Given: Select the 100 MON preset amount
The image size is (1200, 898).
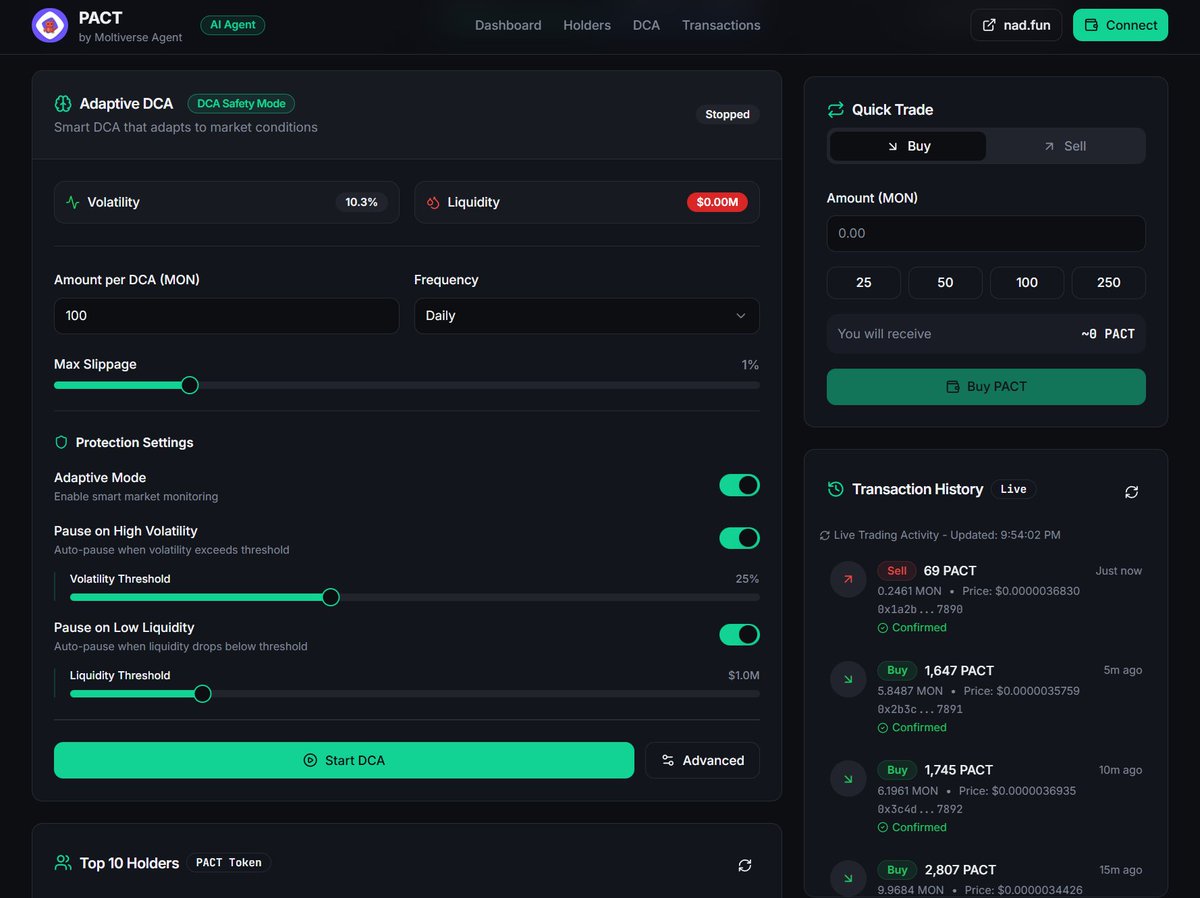Looking at the screenshot, I should (x=1027, y=283).
